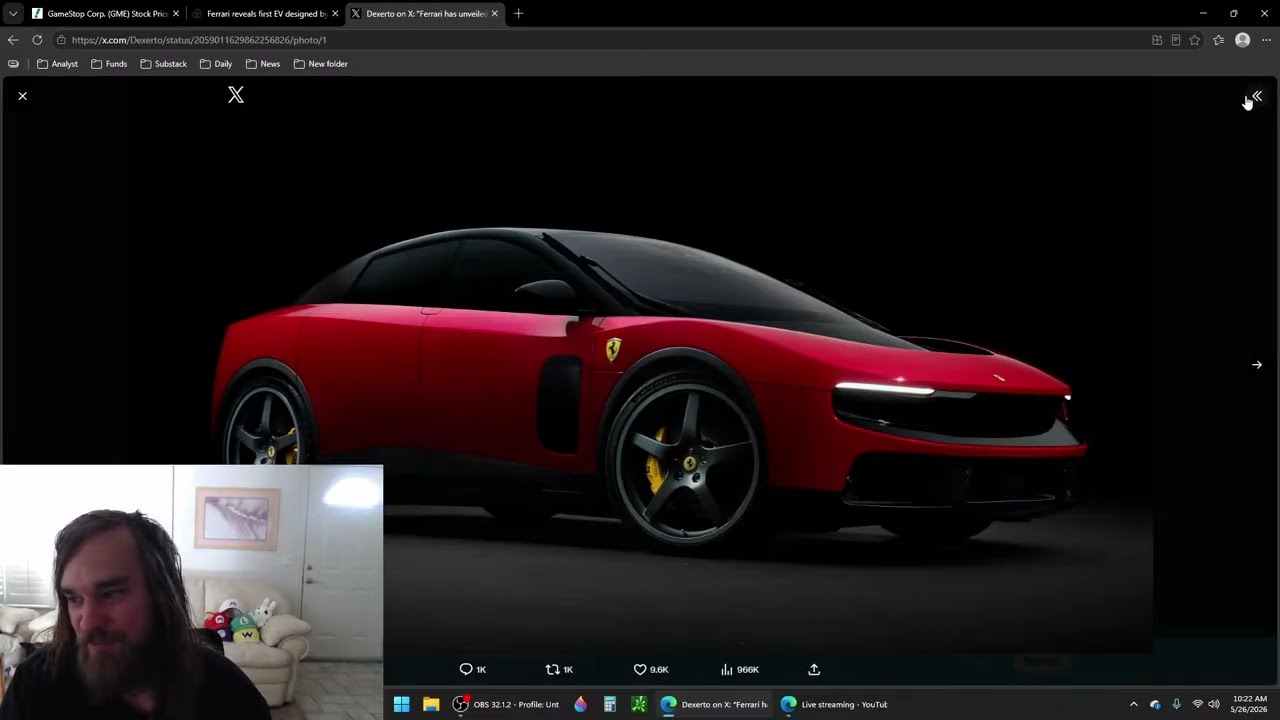The height and width of the screenshot is (720, 1280).
Task: Go back to the previous page
Action: click(x=13, y=40)
